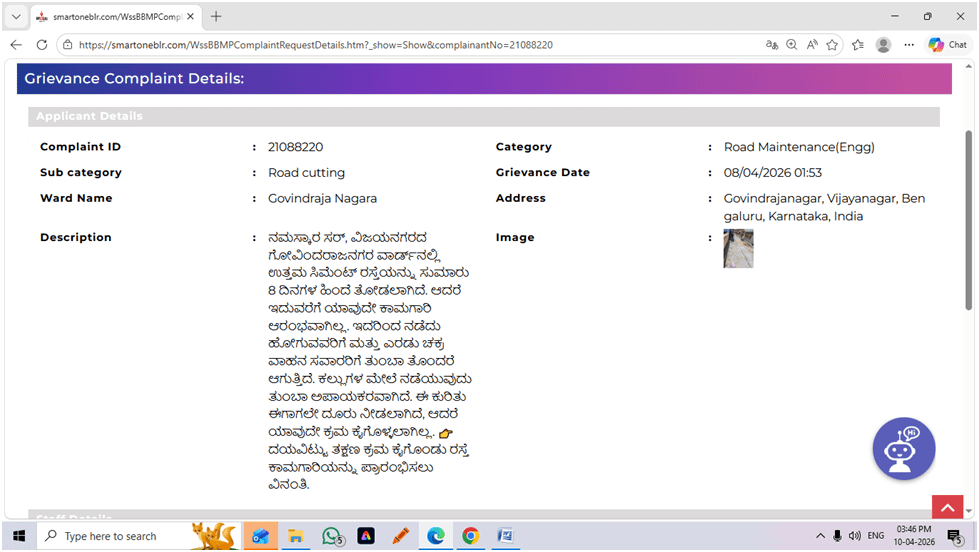This screenshot has height=552, width=979.
Task: Click the red scroll-to-top arrow button
Action: coord(946,508)
